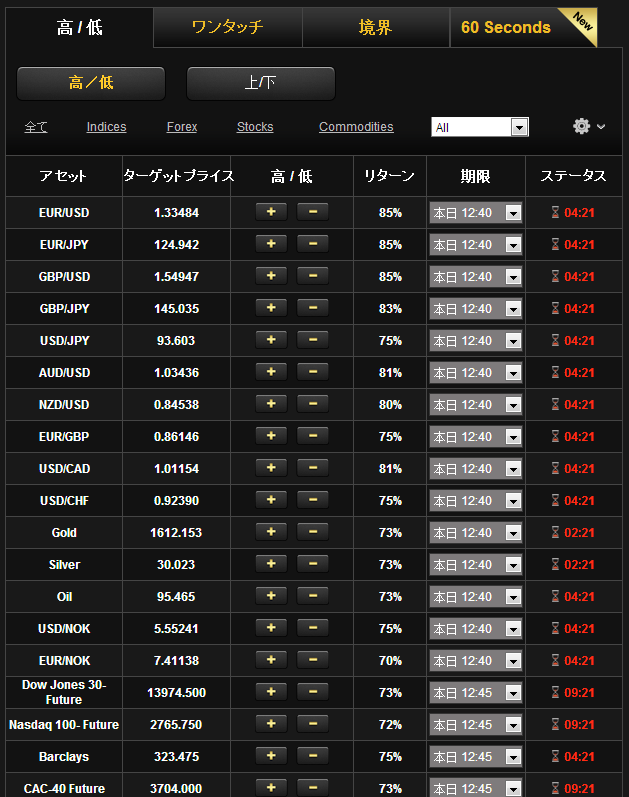The image size is (629, 797).
Task: Click target price 93.603
Action: click(176, 341)
